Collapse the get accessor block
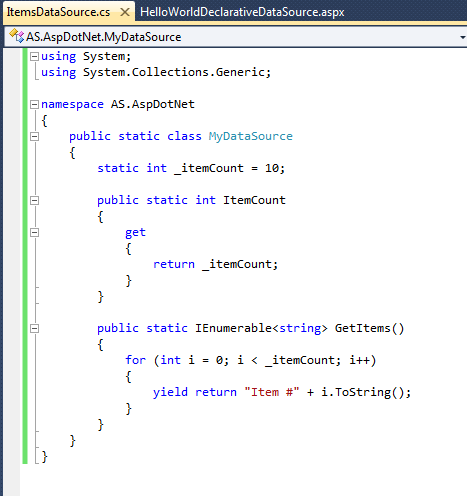The height and width of the screenshot is (496, 467). pos(34,232)
